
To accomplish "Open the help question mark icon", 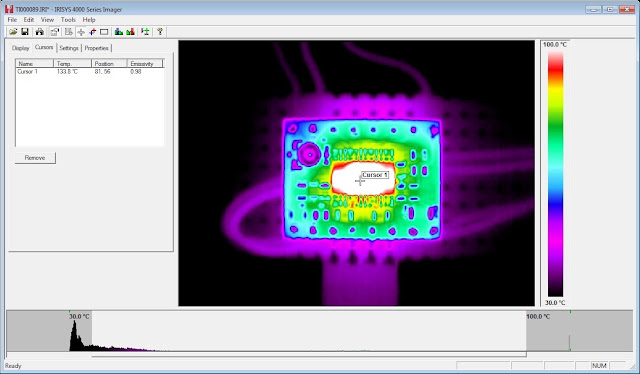I will click(x=160, y=31).
